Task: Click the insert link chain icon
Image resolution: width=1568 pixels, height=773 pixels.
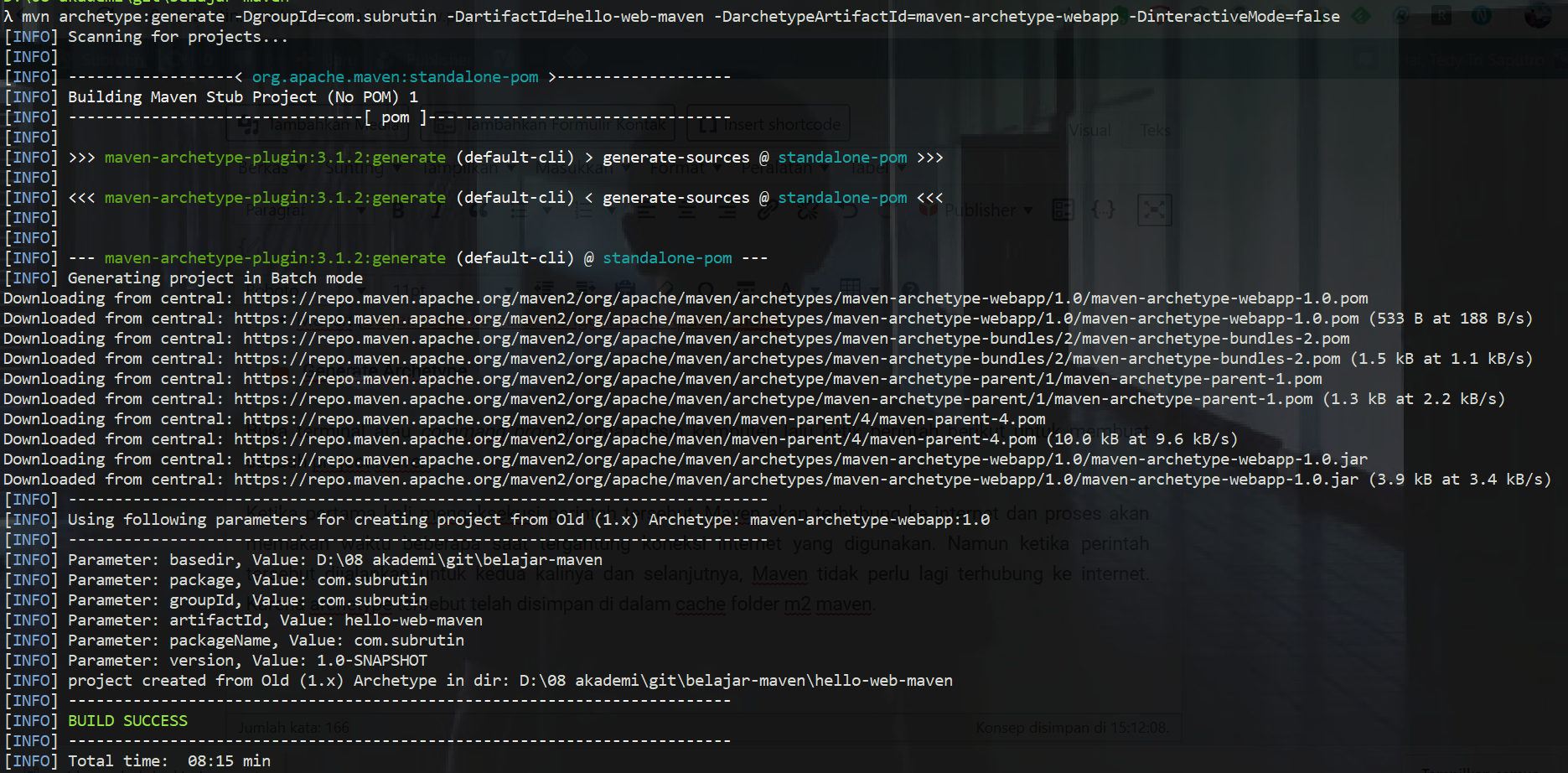Action: [x=765, y=211]
